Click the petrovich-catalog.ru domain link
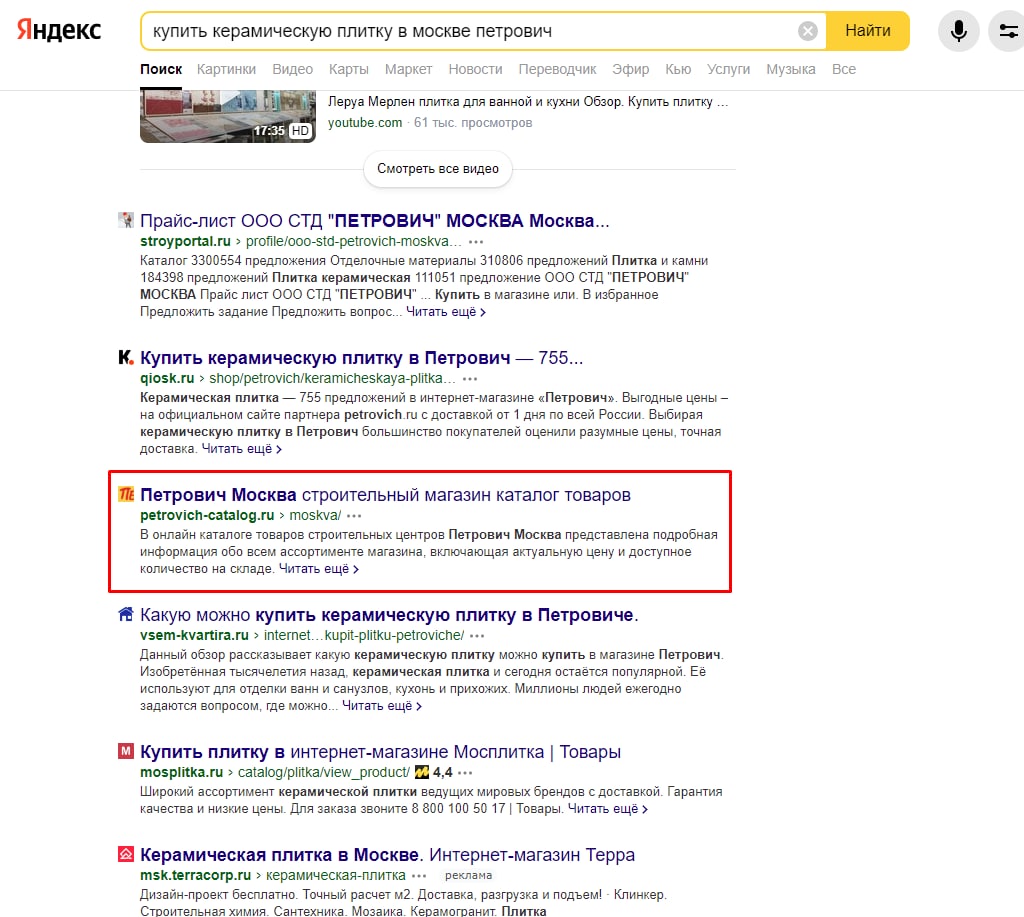This screenshot has width=1024, height=917. [207, 515]
